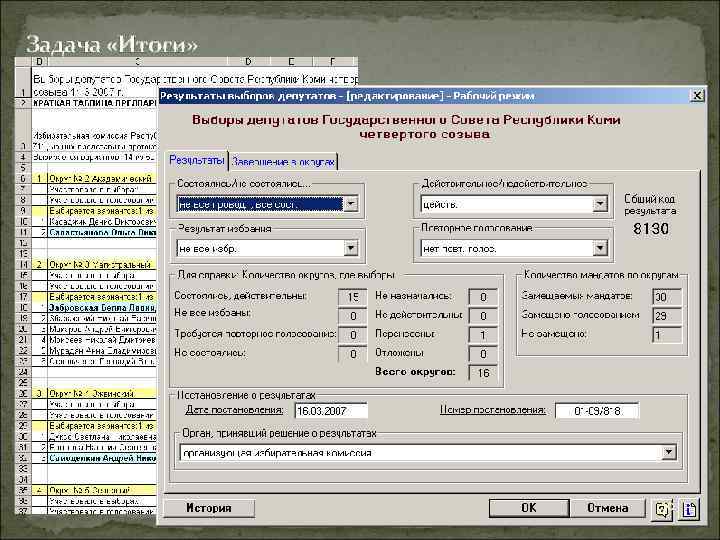Click the Замещено голосованием value 29
The width and height of the screenshot is (720, 540).
(x=667, y=316)
